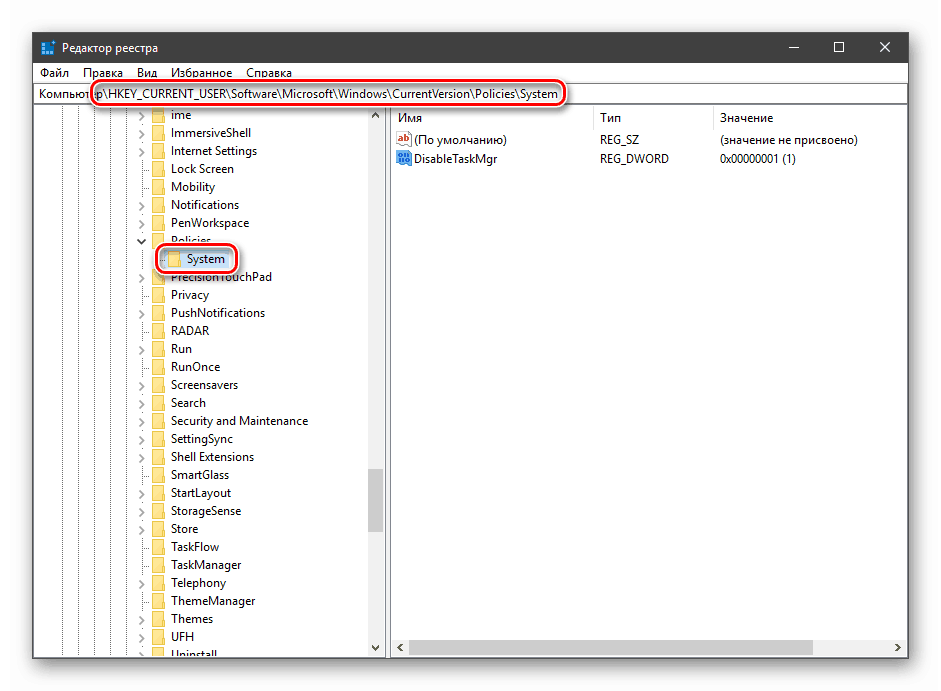Expand the Screensavers key
The width and height of the screenshot is (941, 691).
pos(142,385)
